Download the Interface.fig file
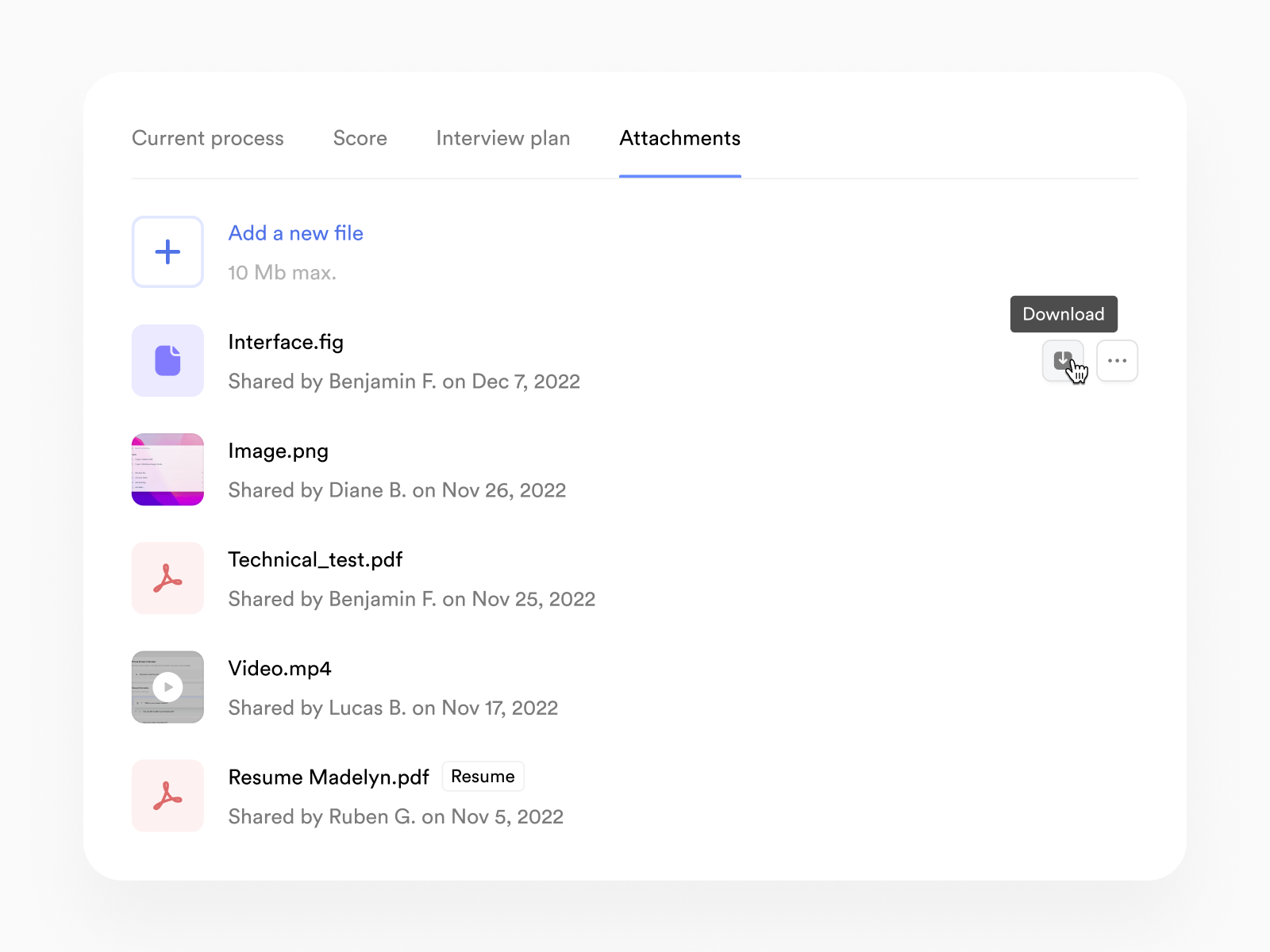This screenshot has height=952, width=1270. pos(1063,361)
